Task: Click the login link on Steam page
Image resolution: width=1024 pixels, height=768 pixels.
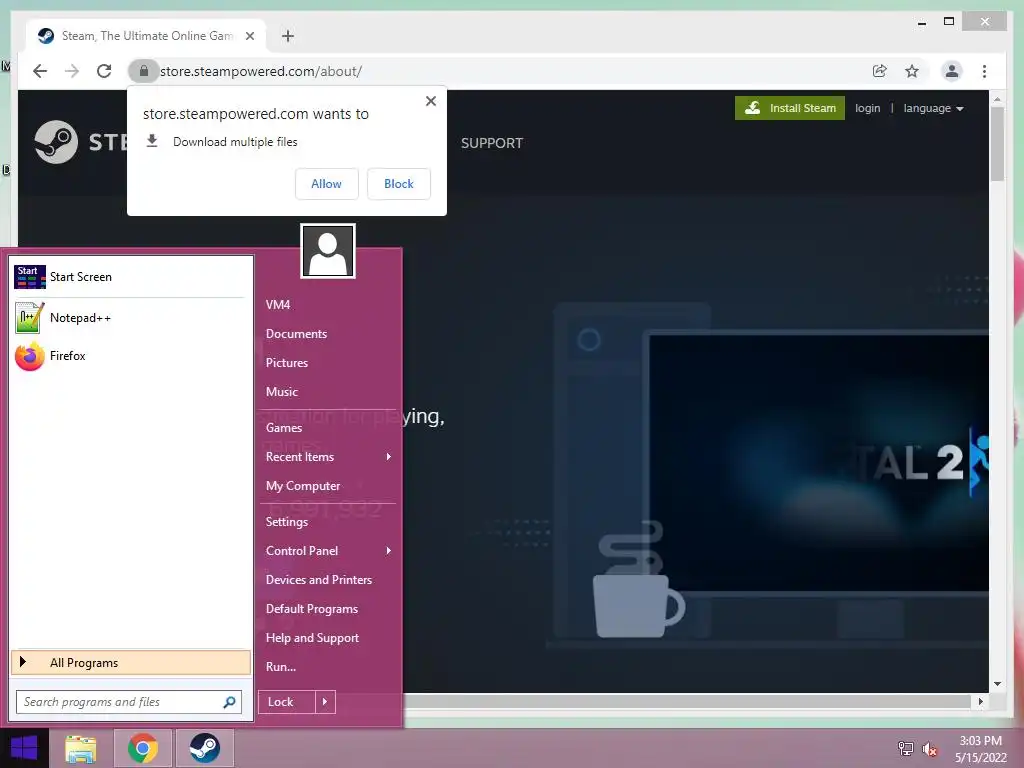Action: pos(867,108)
